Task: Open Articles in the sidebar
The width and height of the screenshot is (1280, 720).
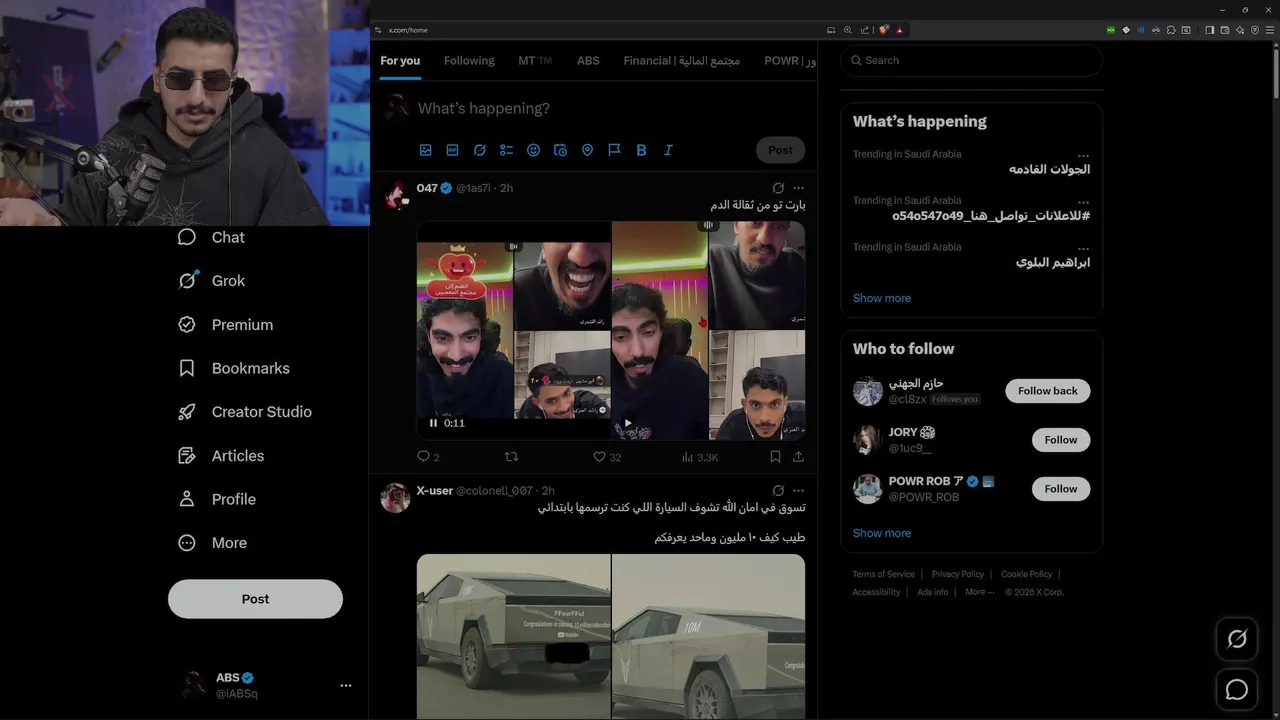Action: (220, 456)
